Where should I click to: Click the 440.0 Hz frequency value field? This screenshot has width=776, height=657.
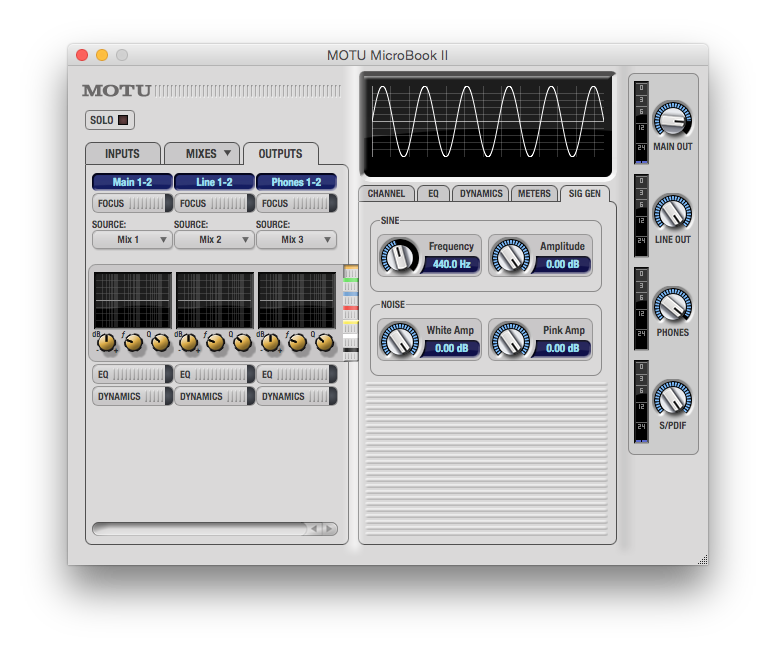pyautogui.click(x=451, y=264)
